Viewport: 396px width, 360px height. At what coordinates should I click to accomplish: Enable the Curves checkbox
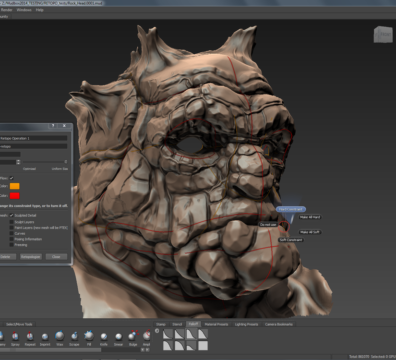[x=12, y=233]
